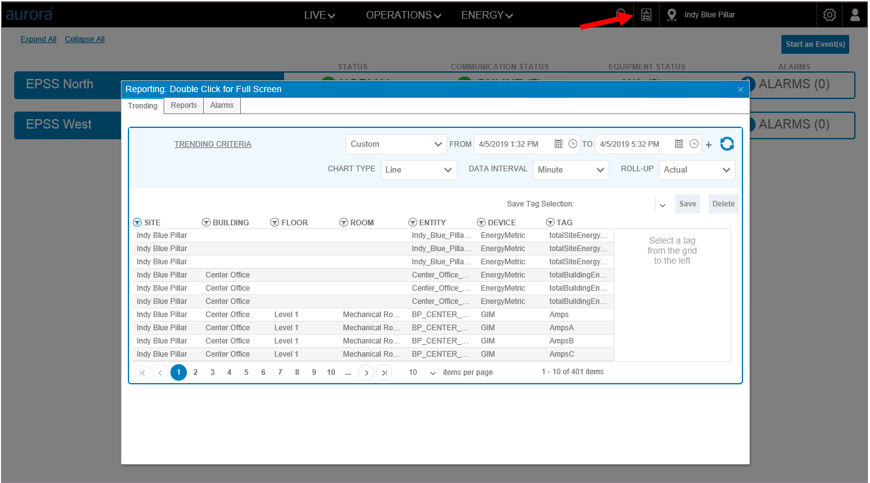
Task: Go to next page of grid
Action: point(366,373)
